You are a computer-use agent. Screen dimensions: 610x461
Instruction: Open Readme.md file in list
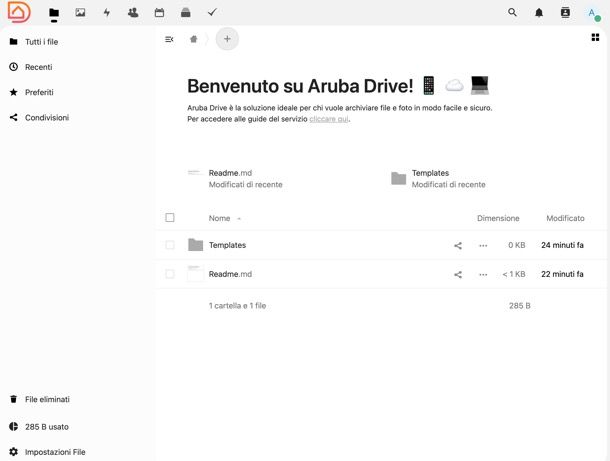(230, 274)
